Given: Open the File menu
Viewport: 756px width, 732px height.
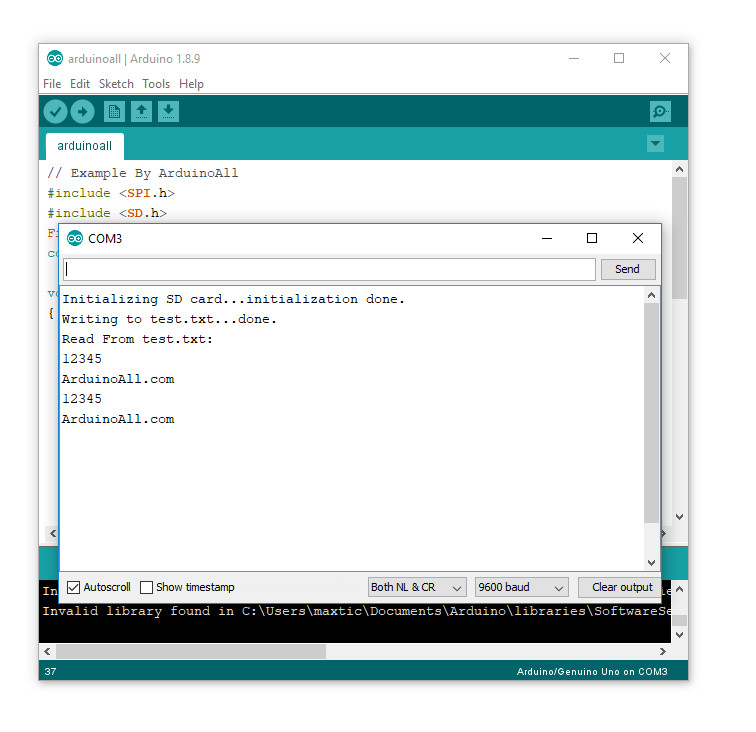Looking at the screenshot, I should coord(52,84).
